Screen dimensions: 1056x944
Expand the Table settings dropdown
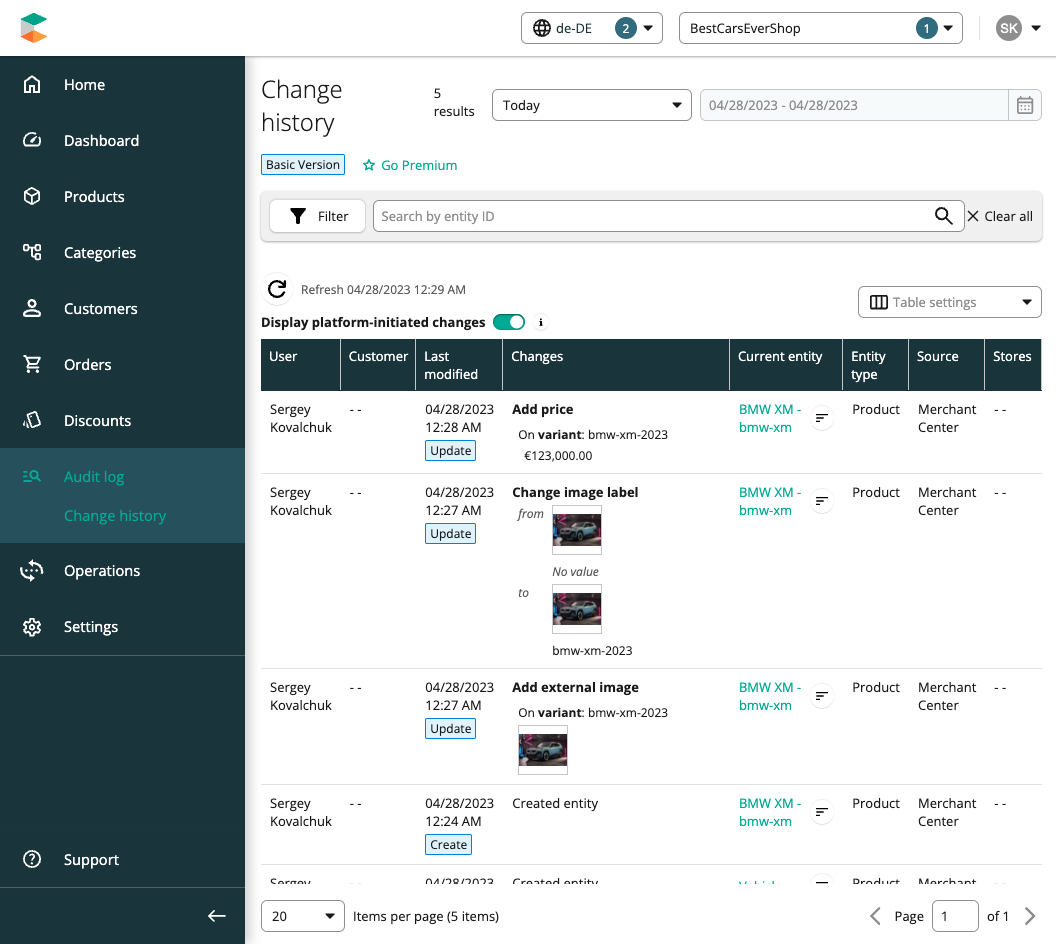[x=949, y=302]
